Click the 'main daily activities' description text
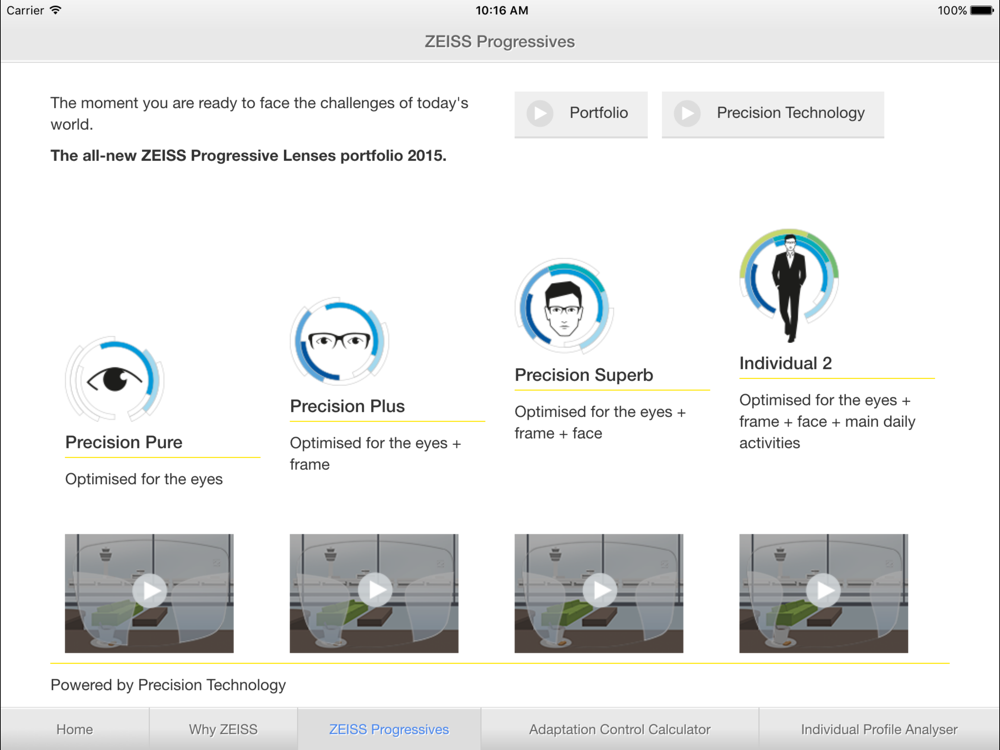1000x750 pixels. 827,422
